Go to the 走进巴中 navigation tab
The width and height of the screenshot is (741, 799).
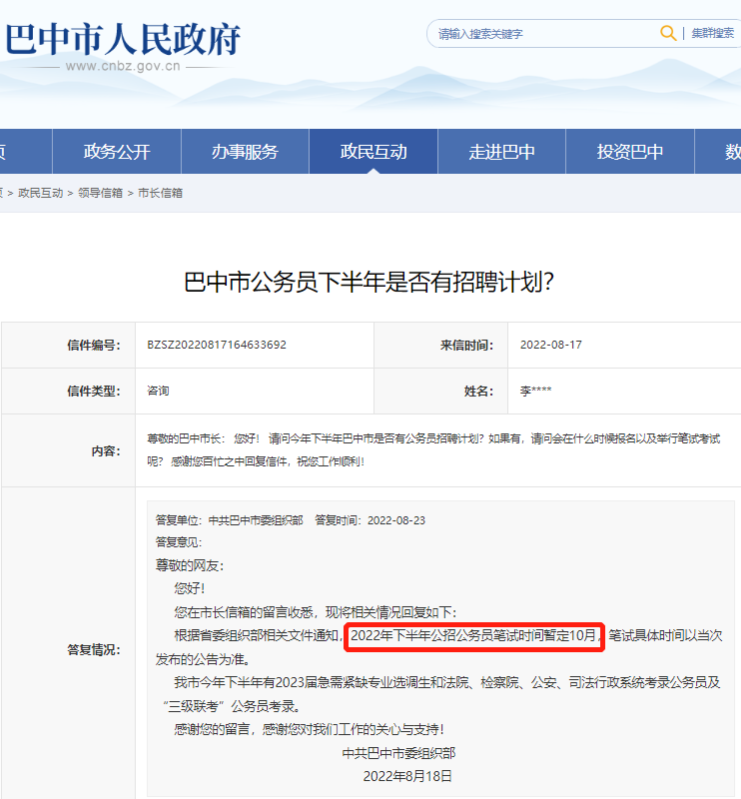(502, 152)
